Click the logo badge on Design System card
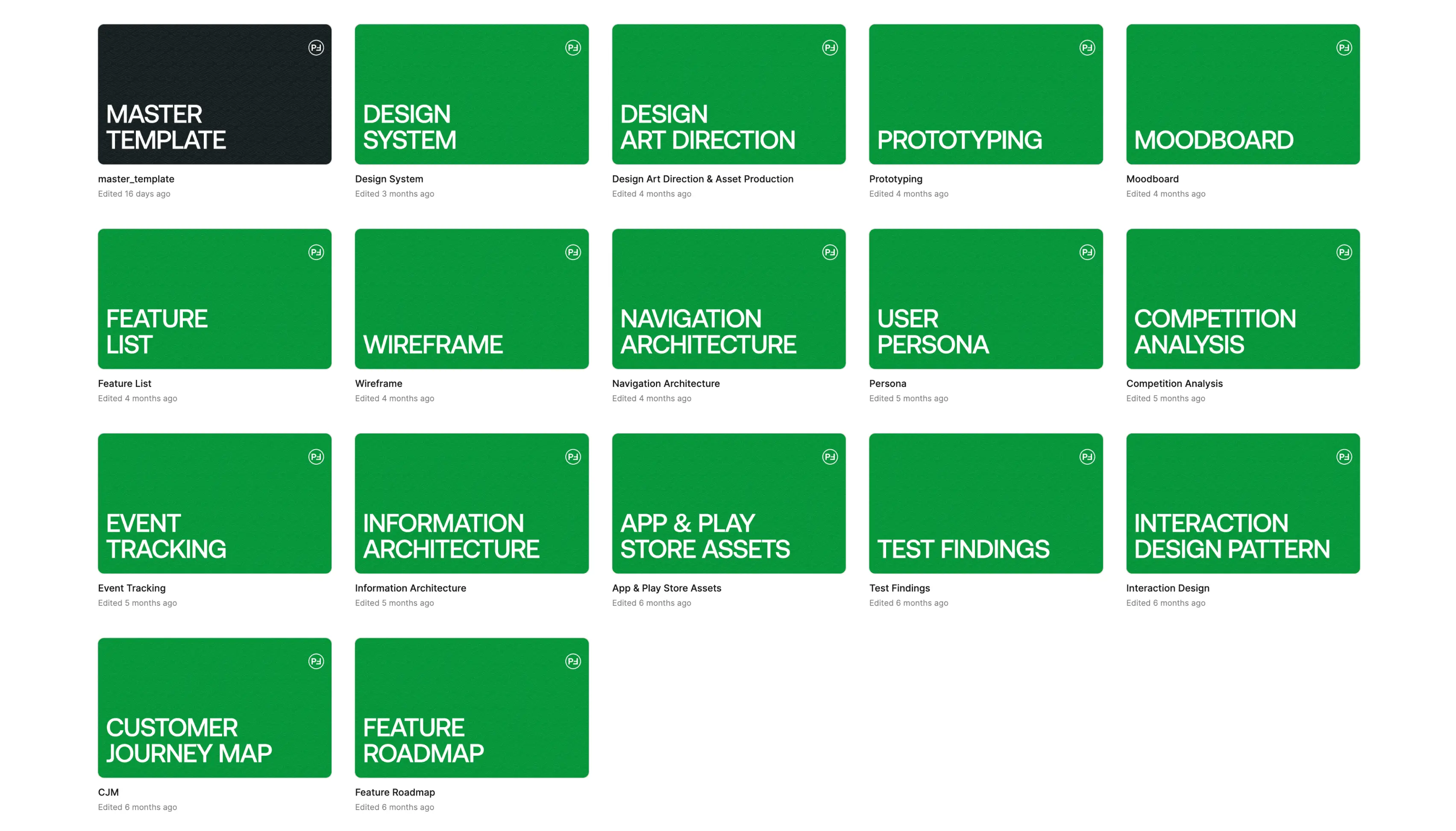1456x831 pixels. click(x=572, y=47)
